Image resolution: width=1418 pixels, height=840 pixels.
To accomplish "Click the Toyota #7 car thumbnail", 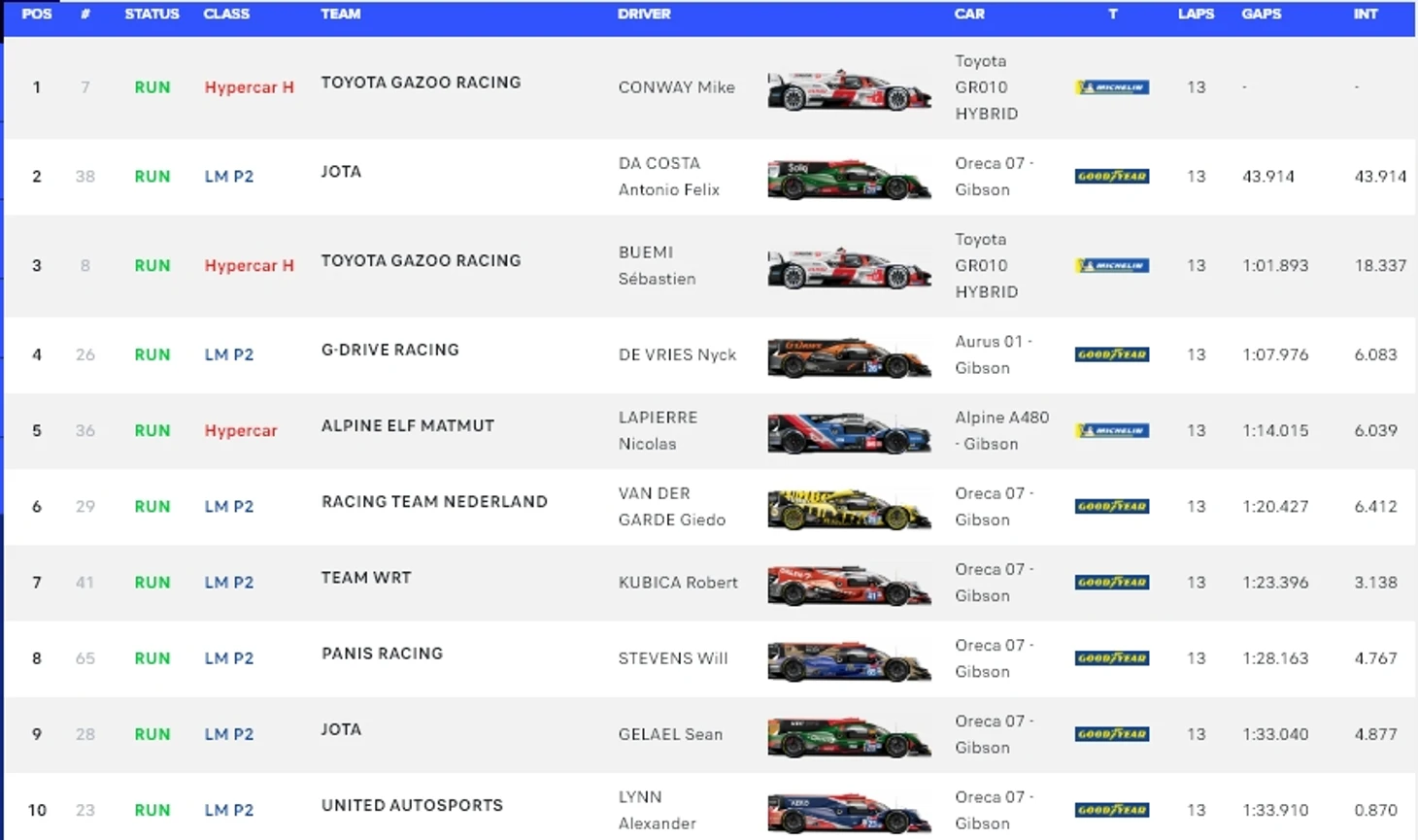I will [849, 89].
